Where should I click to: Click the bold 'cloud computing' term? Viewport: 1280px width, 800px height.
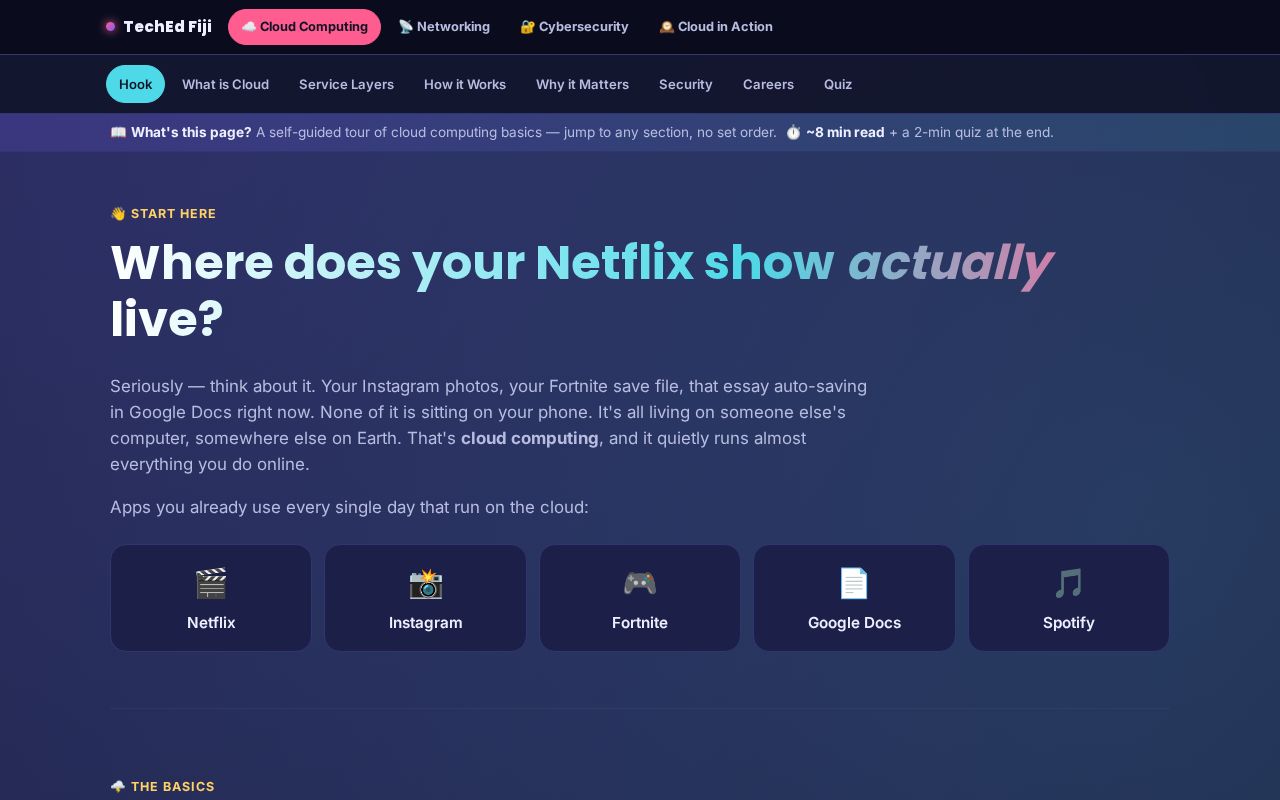click(530, 438)
